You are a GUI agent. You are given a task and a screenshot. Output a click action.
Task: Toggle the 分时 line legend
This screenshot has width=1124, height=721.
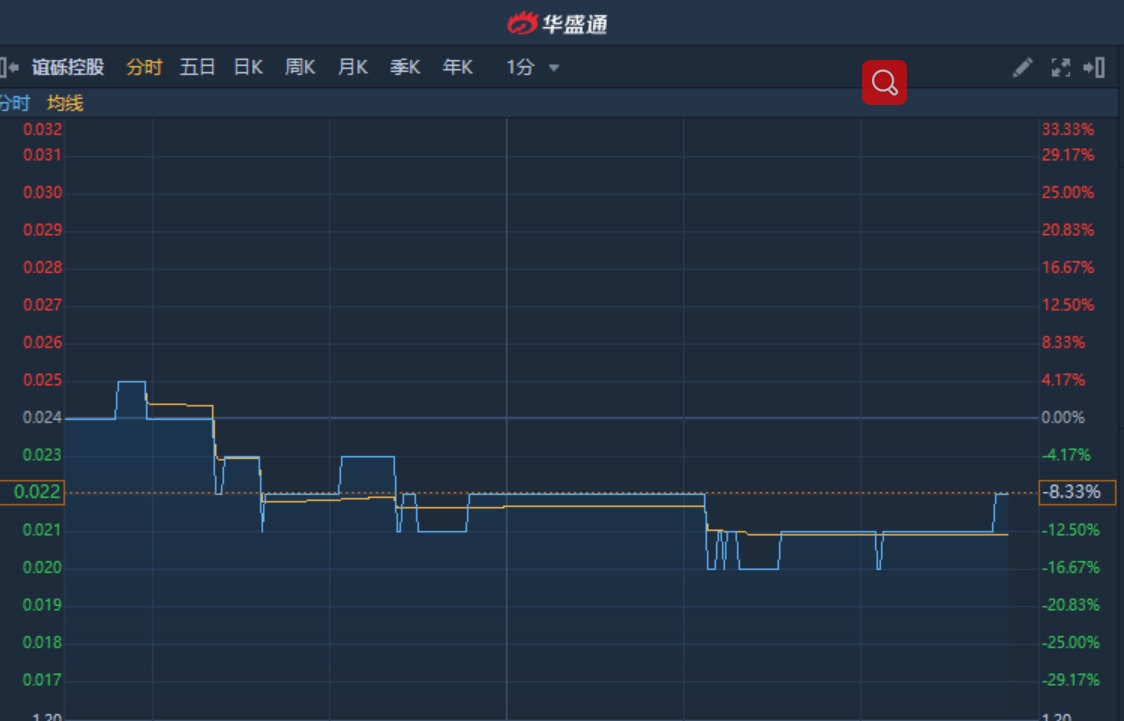pos(14,103)
